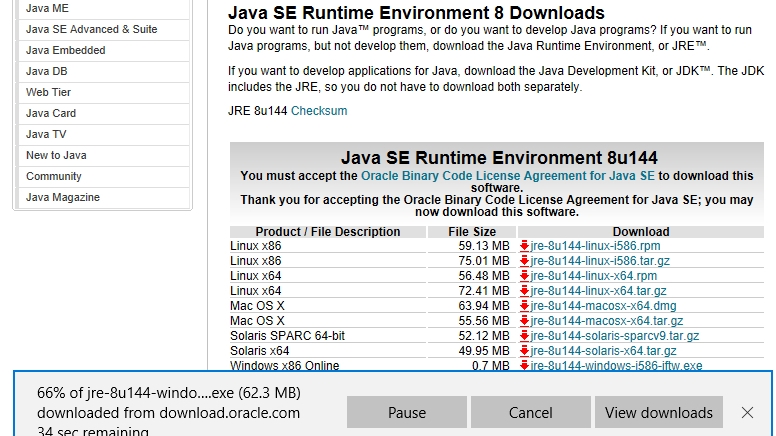Screen dimensions: 776x436
Task: Click the Java SE Runtime Environment 8u144 title
Action: (499, 157)
